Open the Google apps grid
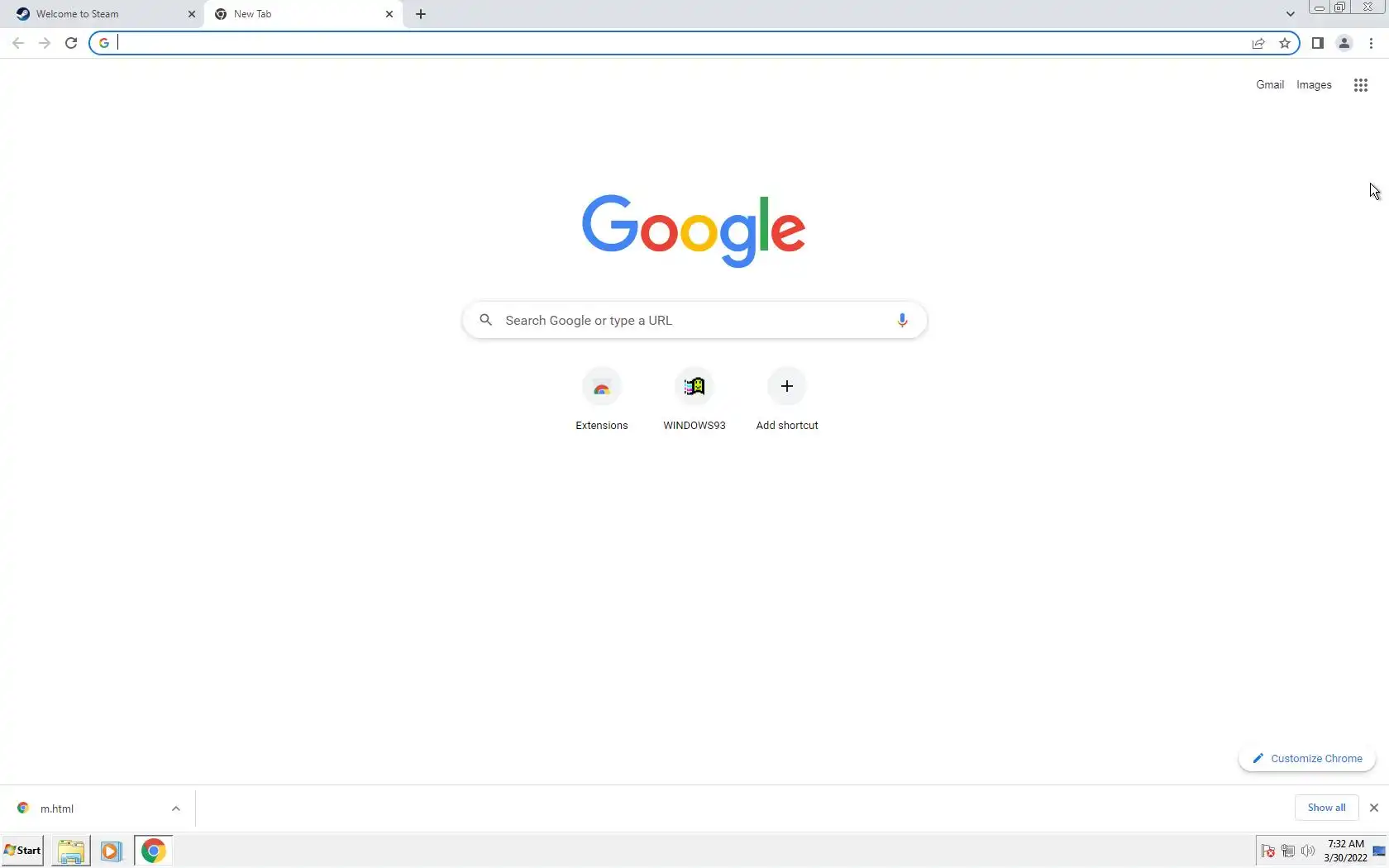This screenshot has width=1389, height=868. click(1361, 85)
